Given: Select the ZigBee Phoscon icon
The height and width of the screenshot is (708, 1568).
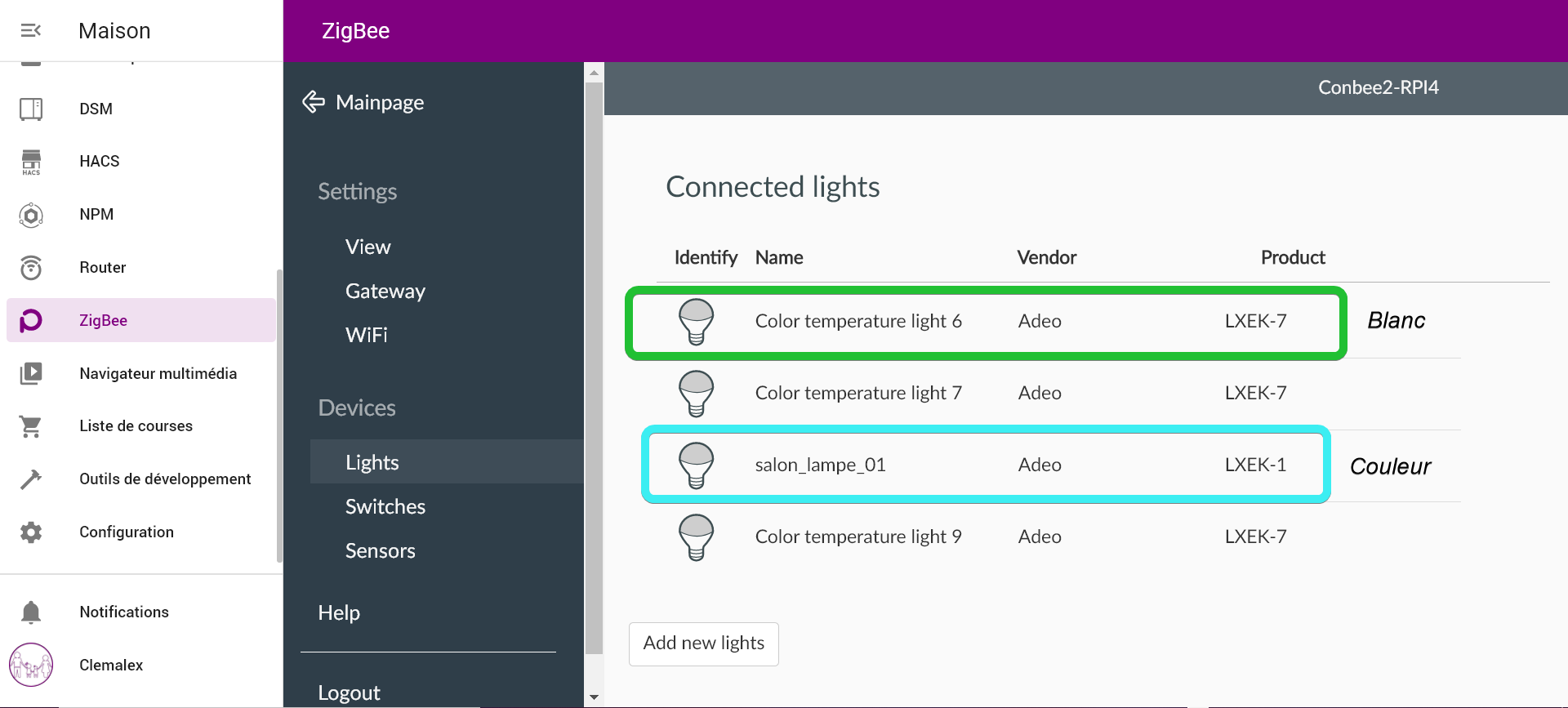Looking at the screenshot, I should (31, 321).
